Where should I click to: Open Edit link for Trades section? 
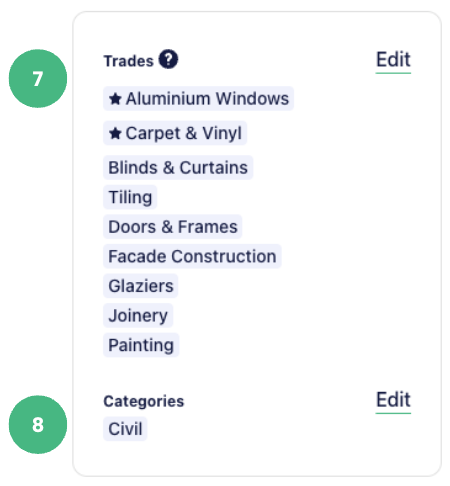tap(393, 60)
